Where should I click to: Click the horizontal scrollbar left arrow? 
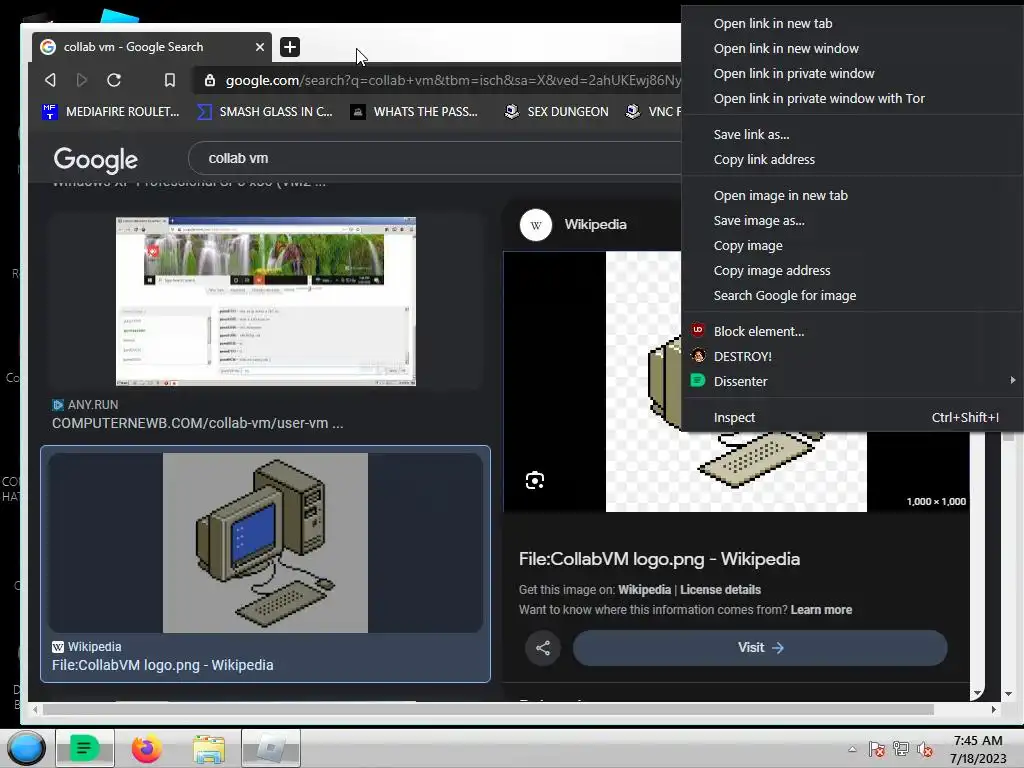tap(35, 709)
